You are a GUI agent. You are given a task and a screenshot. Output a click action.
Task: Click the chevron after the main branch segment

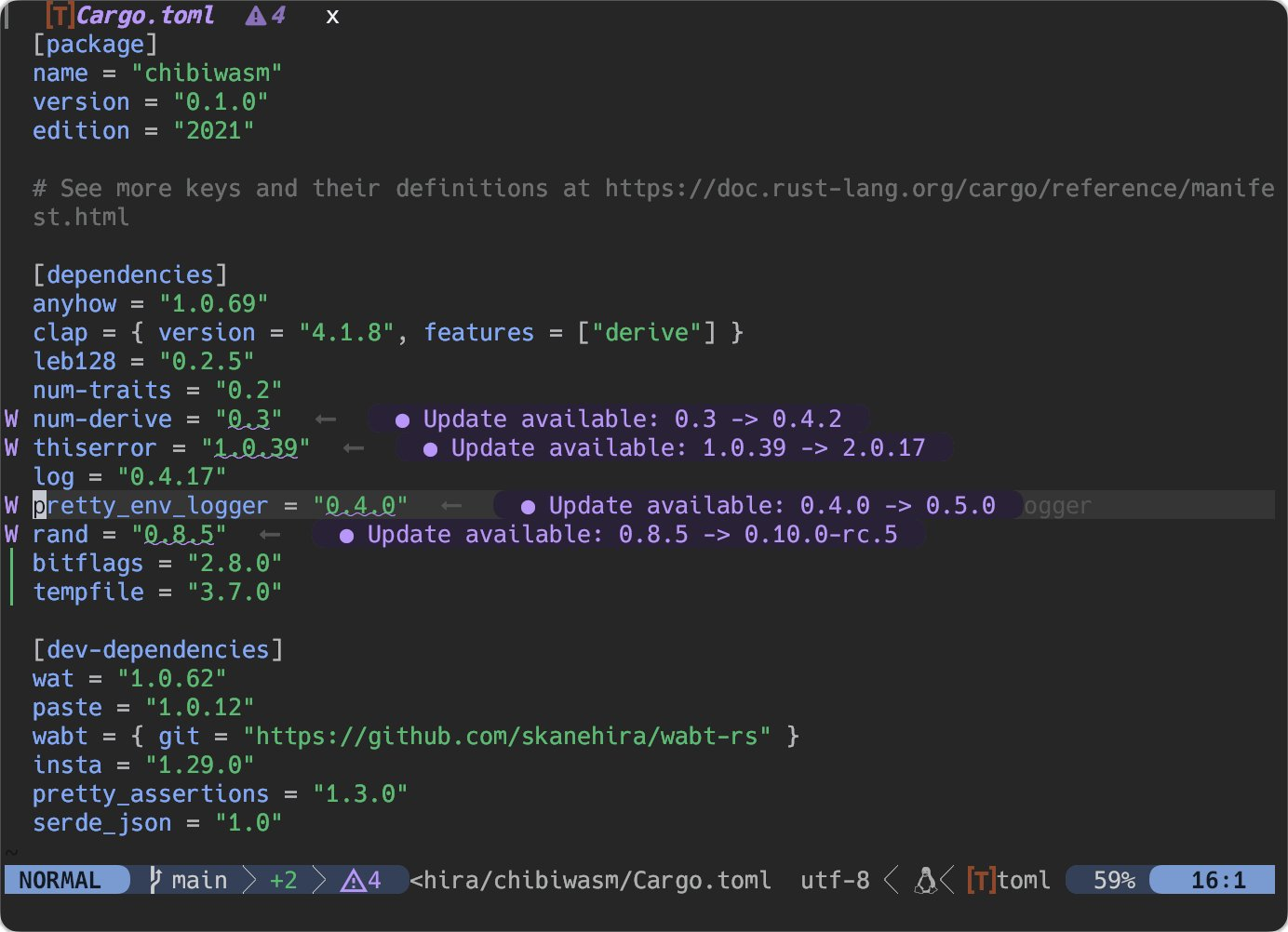pos(248,880)
